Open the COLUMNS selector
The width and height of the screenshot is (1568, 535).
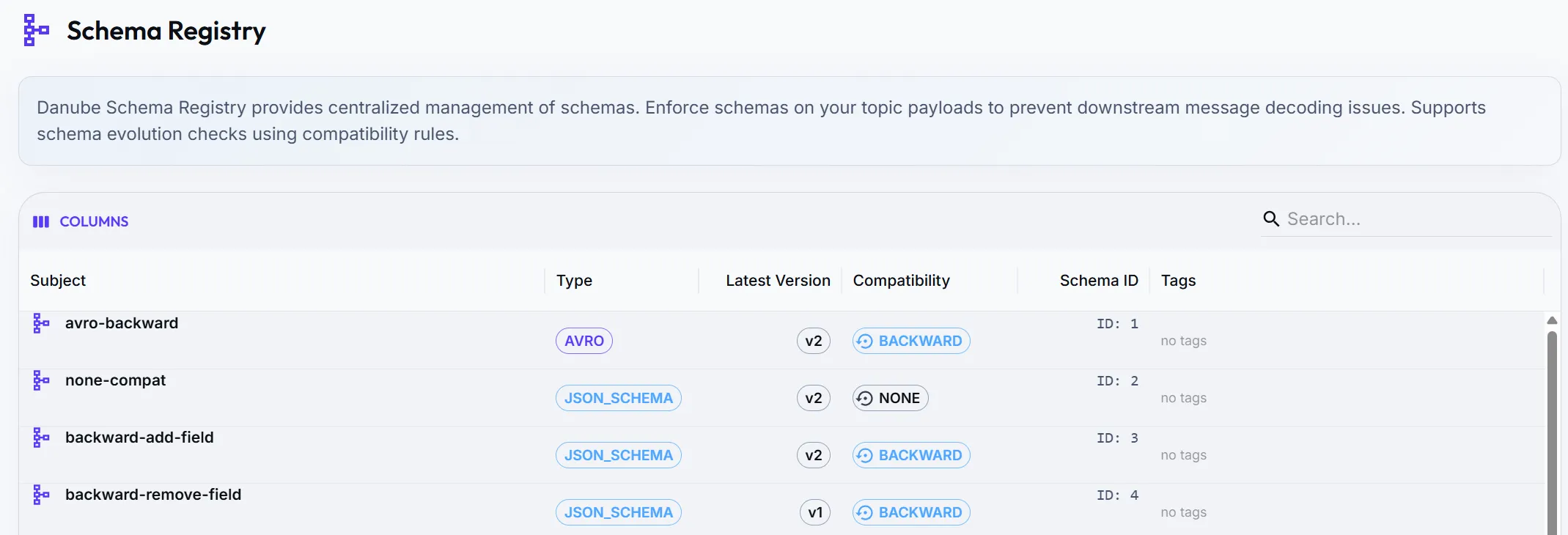point(81,221)
